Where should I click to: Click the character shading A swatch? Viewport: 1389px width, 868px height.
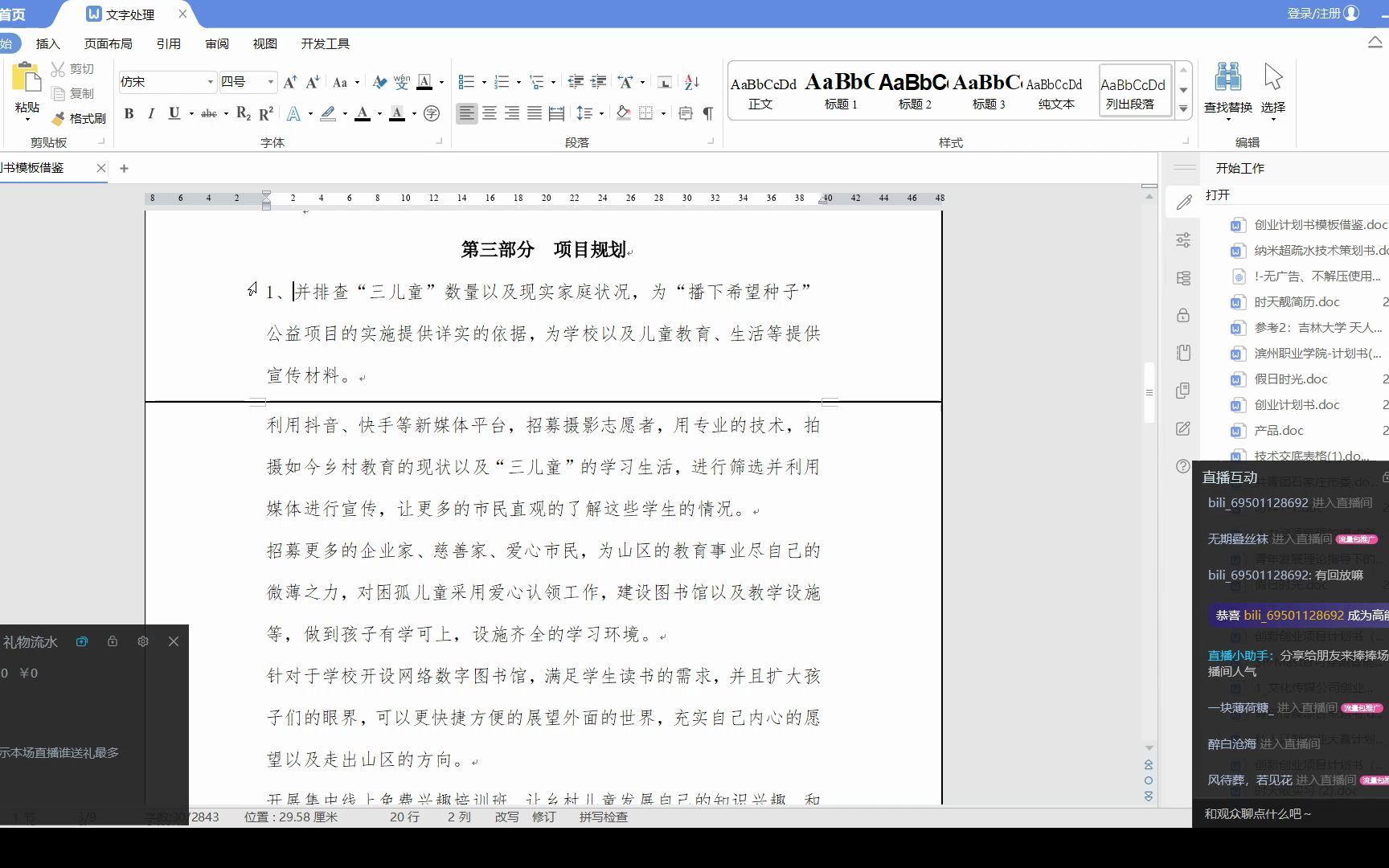coord(397,114)
